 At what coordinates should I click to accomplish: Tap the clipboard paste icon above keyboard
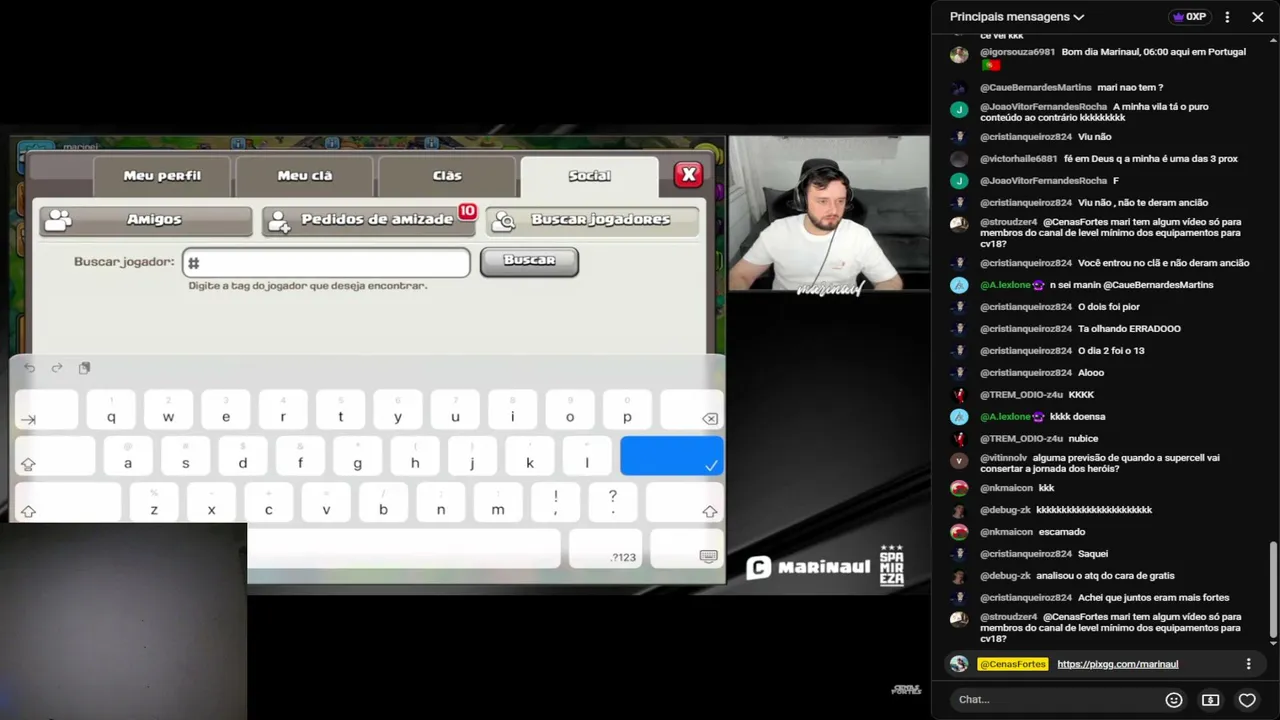coord(84,368)
